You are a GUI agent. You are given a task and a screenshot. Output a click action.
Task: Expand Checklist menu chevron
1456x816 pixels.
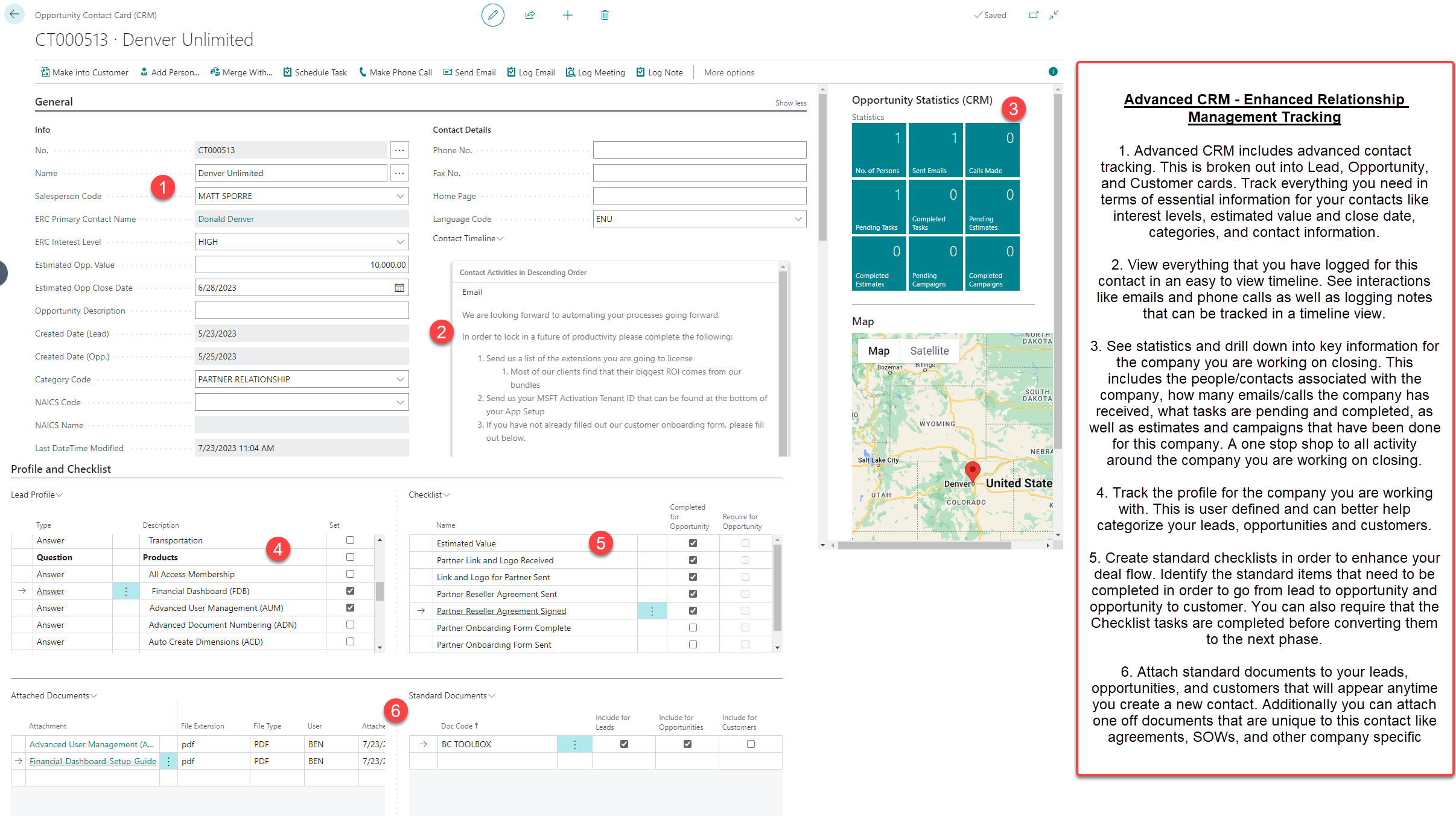(x=447, y=495)
